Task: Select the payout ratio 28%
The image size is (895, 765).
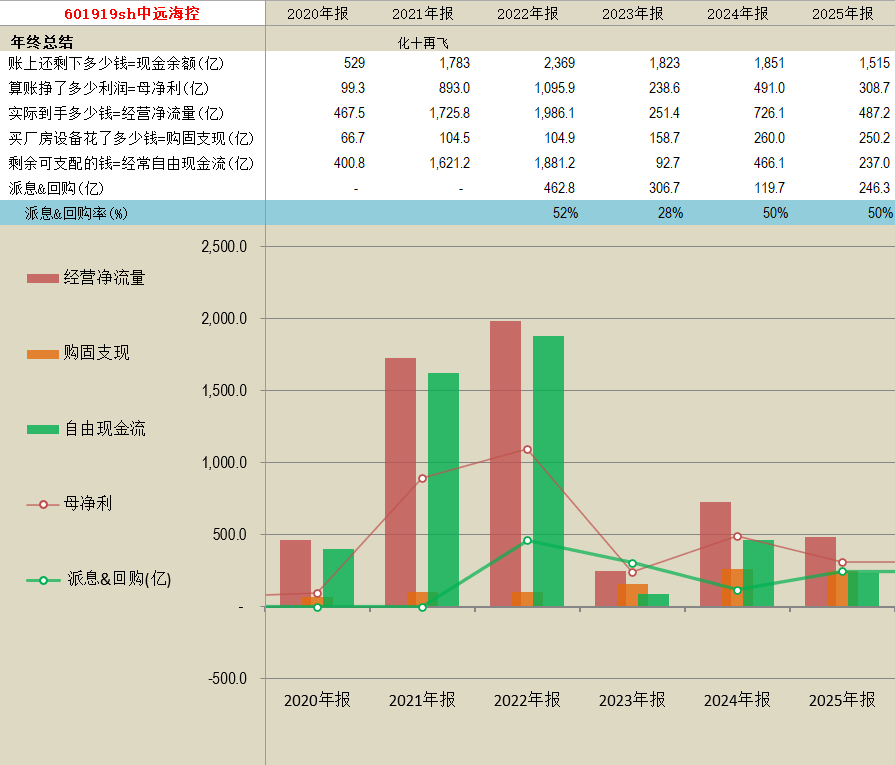Action: [x=671, y=213]
